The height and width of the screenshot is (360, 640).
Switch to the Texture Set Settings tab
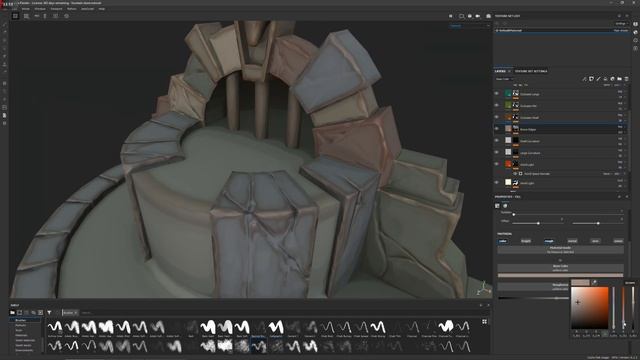click(531, 71)
